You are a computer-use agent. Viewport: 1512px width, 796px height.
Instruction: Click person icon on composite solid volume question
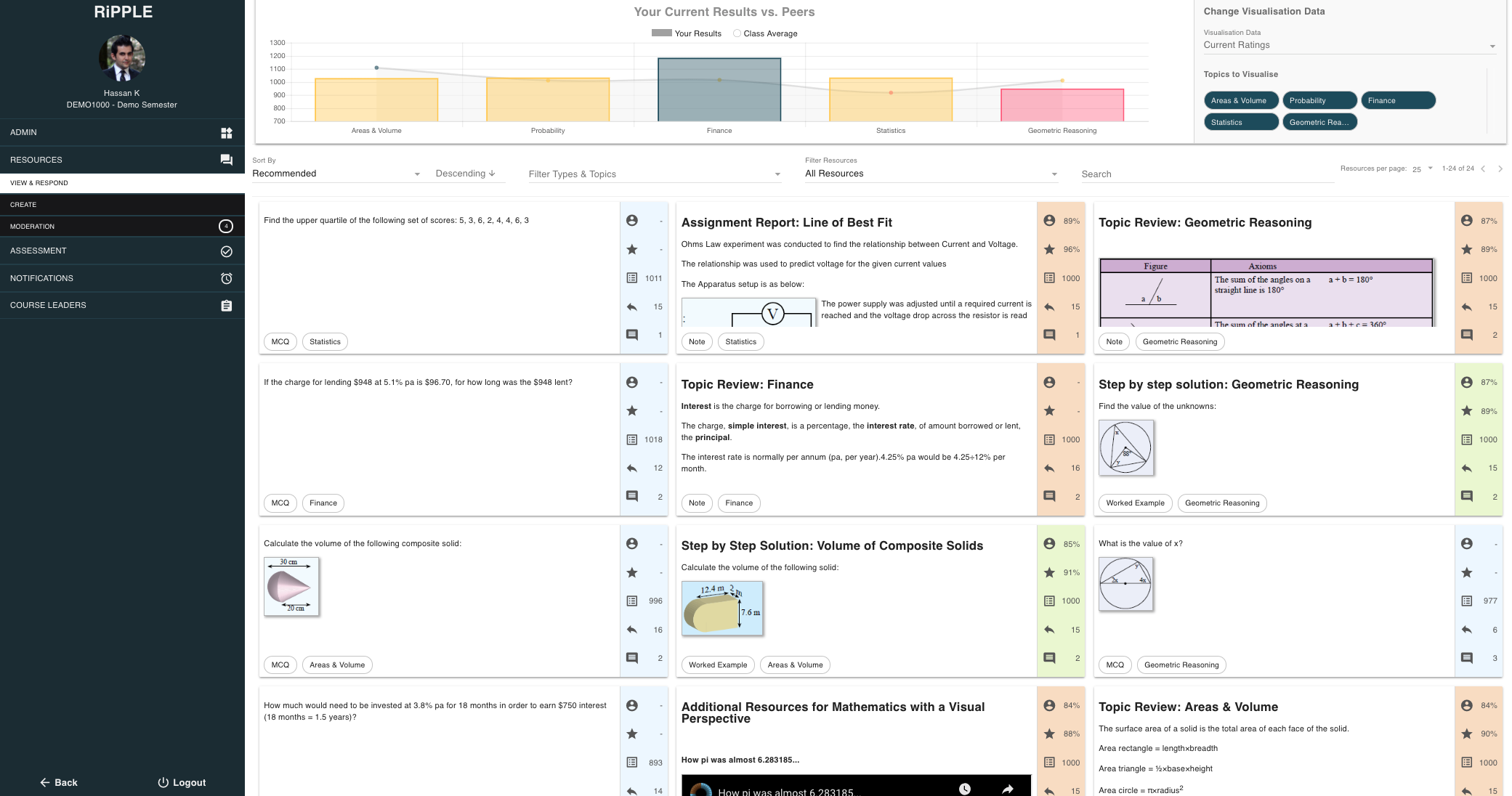tap(632, 543)
